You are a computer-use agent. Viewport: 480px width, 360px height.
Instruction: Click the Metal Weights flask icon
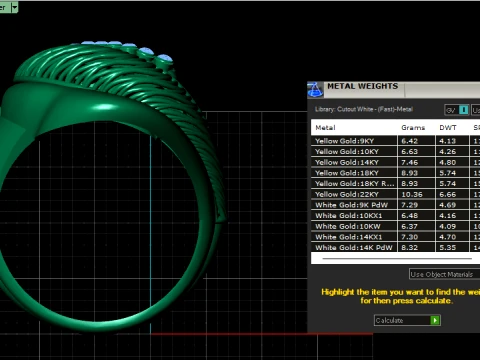point(315,89)
